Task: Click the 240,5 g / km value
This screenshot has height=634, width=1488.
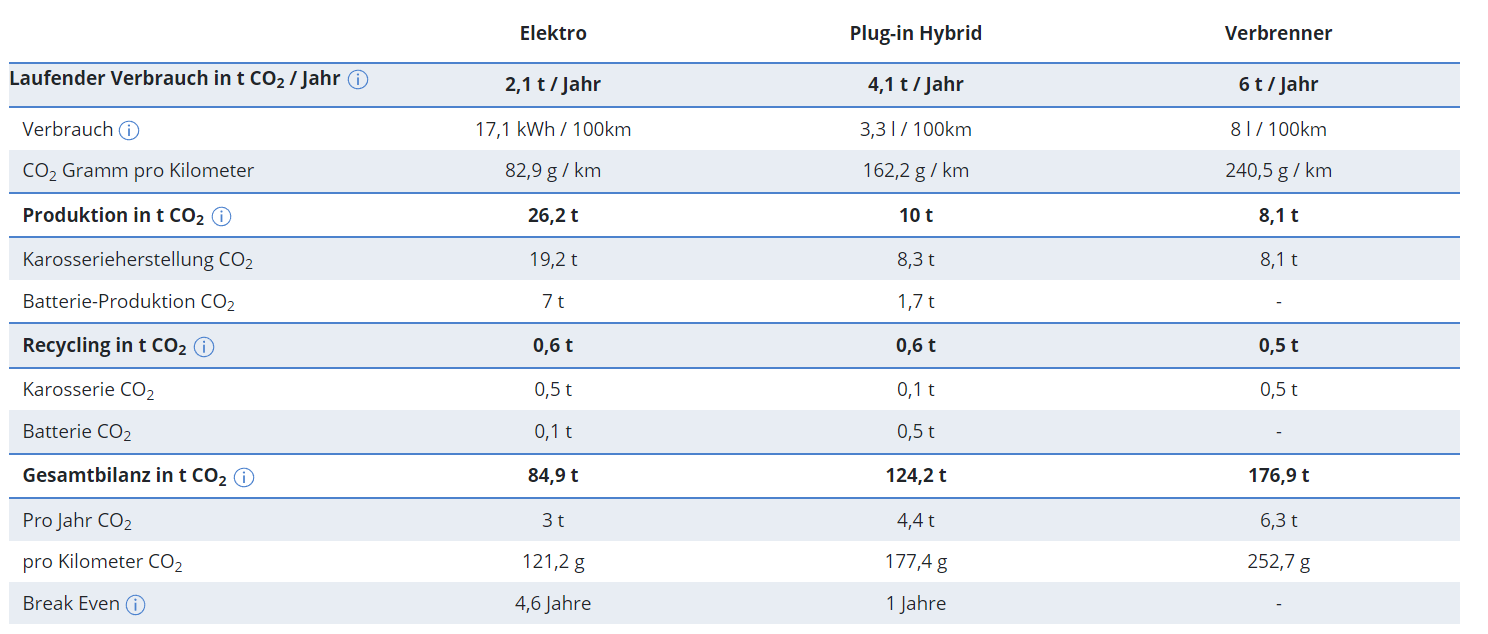Action: click(x=1278, y=170)
